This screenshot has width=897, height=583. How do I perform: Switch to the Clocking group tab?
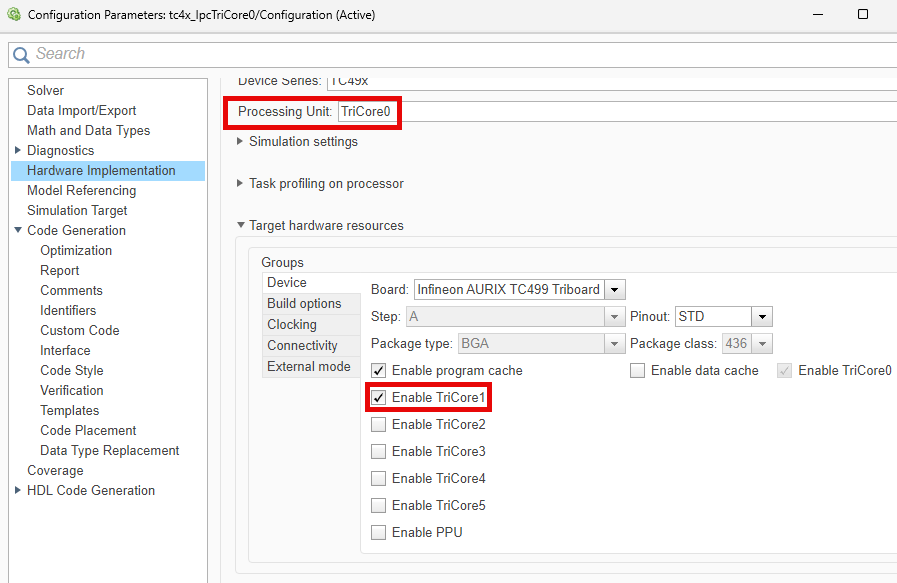pos(291,324)
